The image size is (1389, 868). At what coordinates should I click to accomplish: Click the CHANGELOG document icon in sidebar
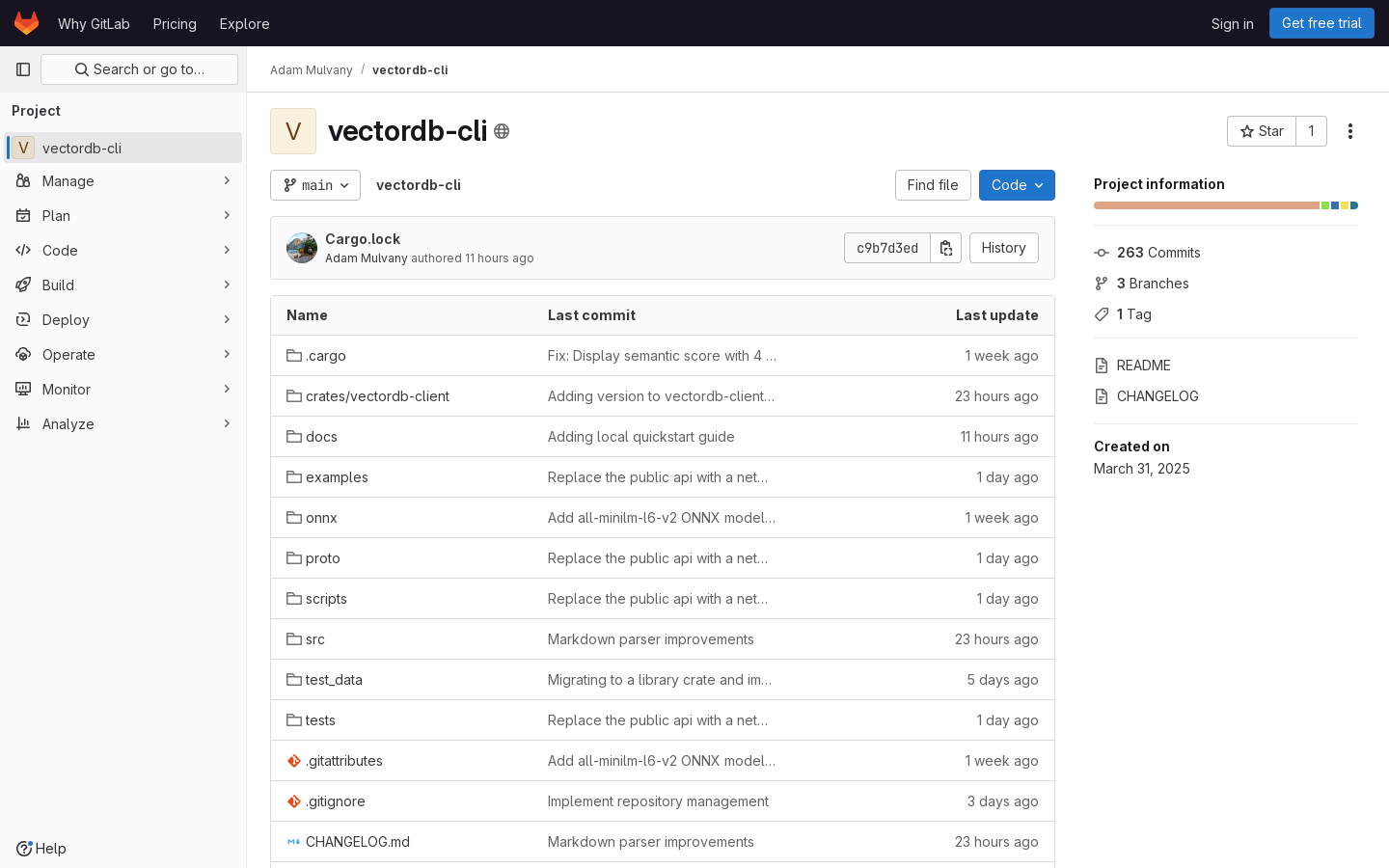point(1102,396)
